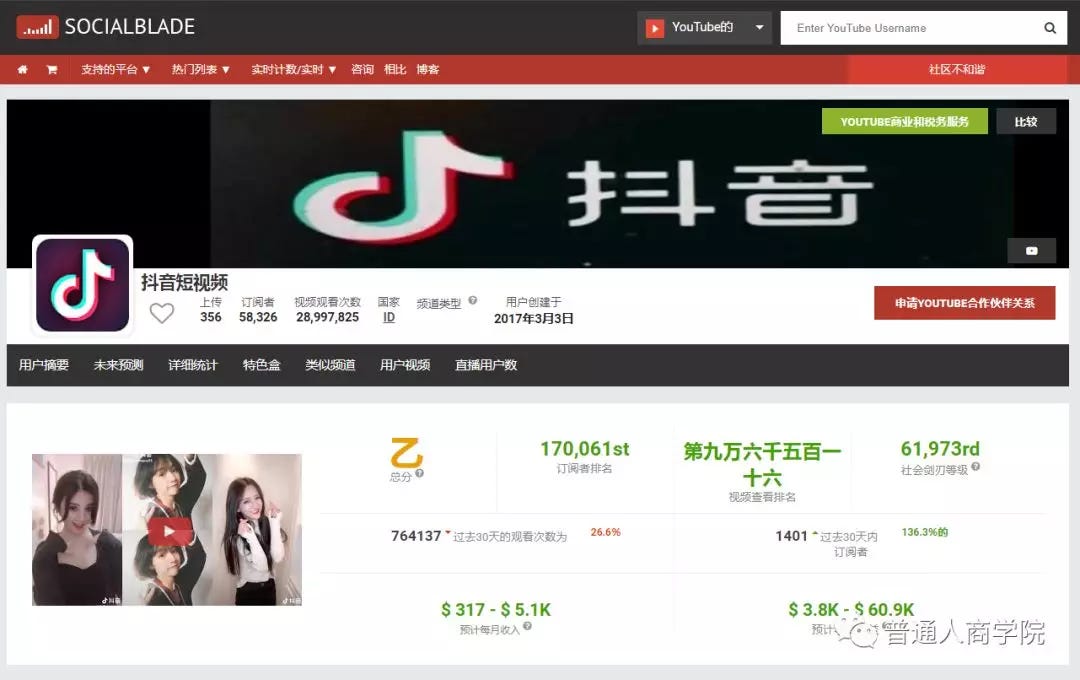Click help icon next to 社会刻刀等级
The height and width of the screenshot is (680, 1080).
(975, 466)
